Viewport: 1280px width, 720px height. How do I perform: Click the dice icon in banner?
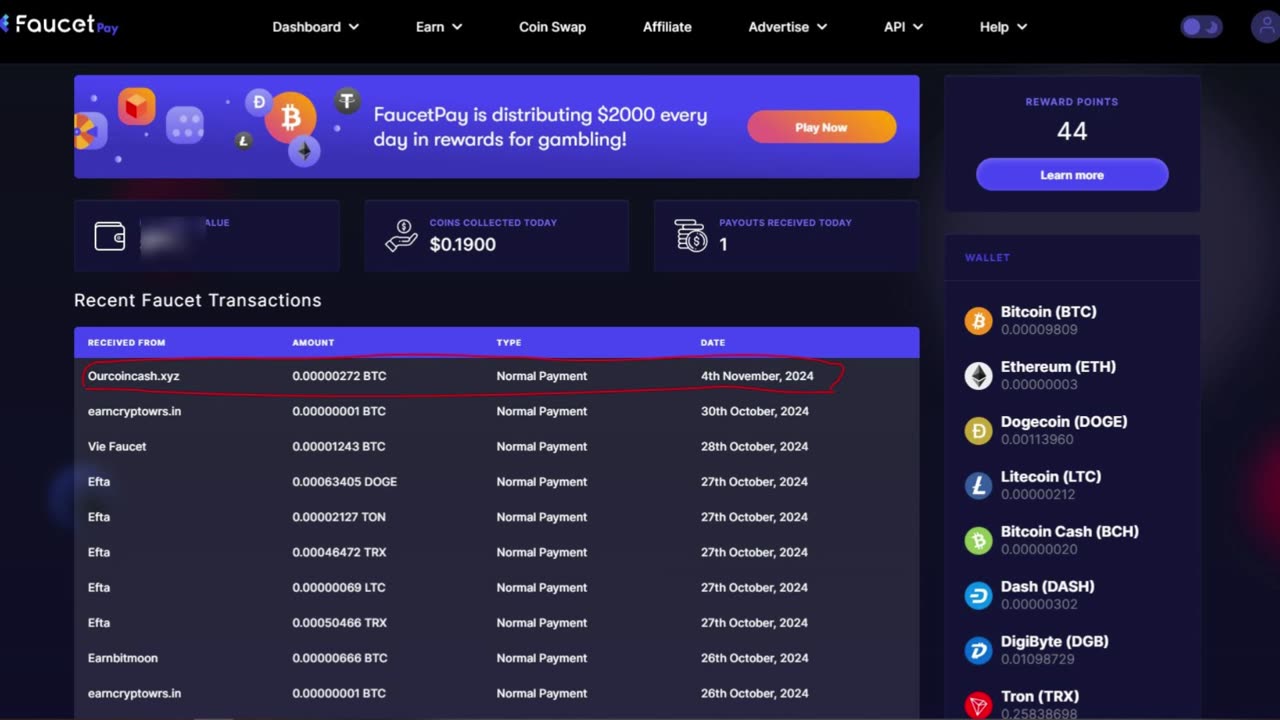click(x=185, y=126)
